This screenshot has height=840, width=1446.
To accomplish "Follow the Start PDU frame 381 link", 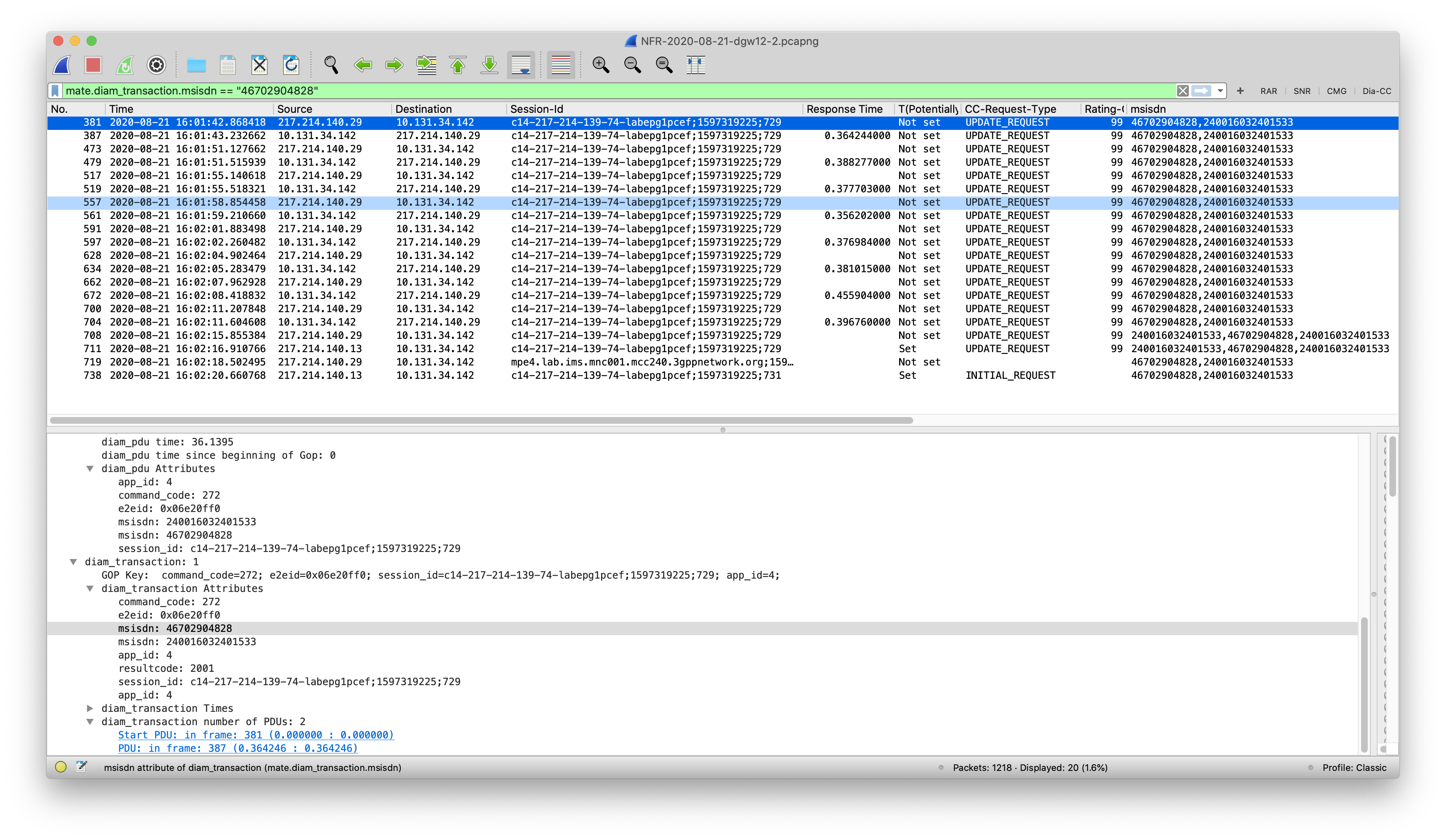I will [x=255, y=735].
